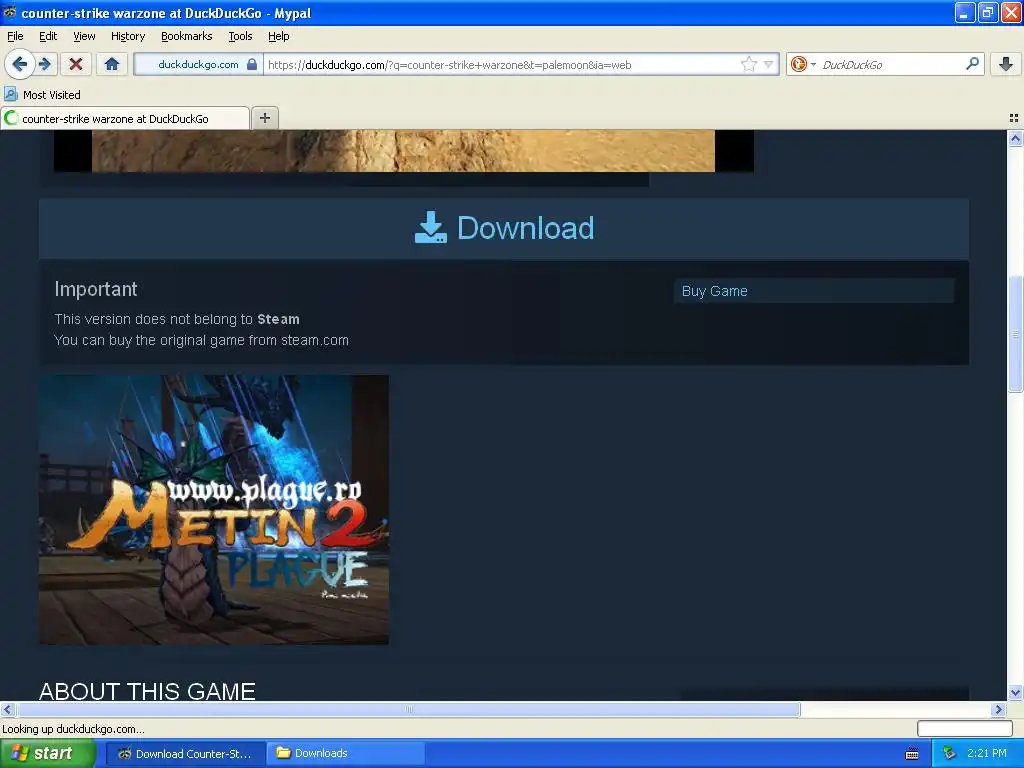1024x768 pixels.
Task: Stop loading the page
Action: (76, 64)
